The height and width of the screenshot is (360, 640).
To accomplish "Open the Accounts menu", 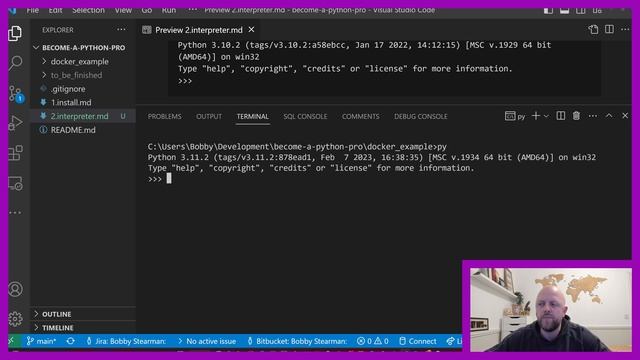I will [15, 289].
